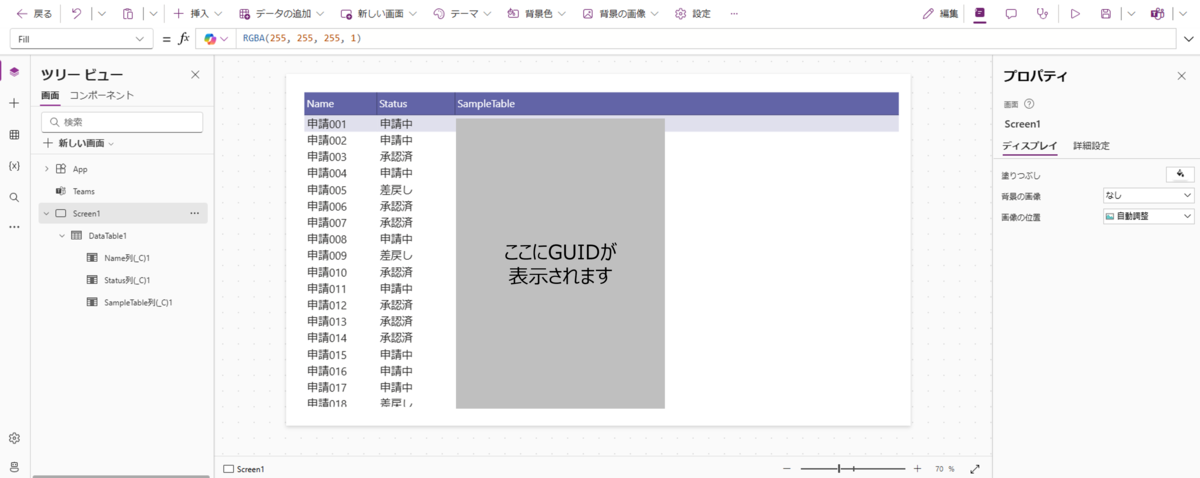This screenshot has width=1200, height=478.
Task: Click the 戻る (Back) button
Action: [34, 14]
